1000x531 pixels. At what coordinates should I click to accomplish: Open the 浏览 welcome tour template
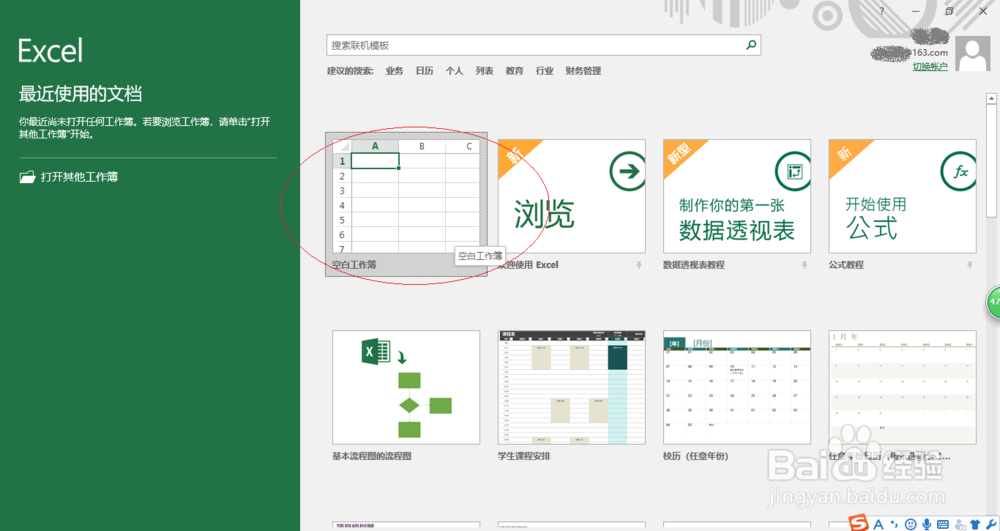click(571, 197)
